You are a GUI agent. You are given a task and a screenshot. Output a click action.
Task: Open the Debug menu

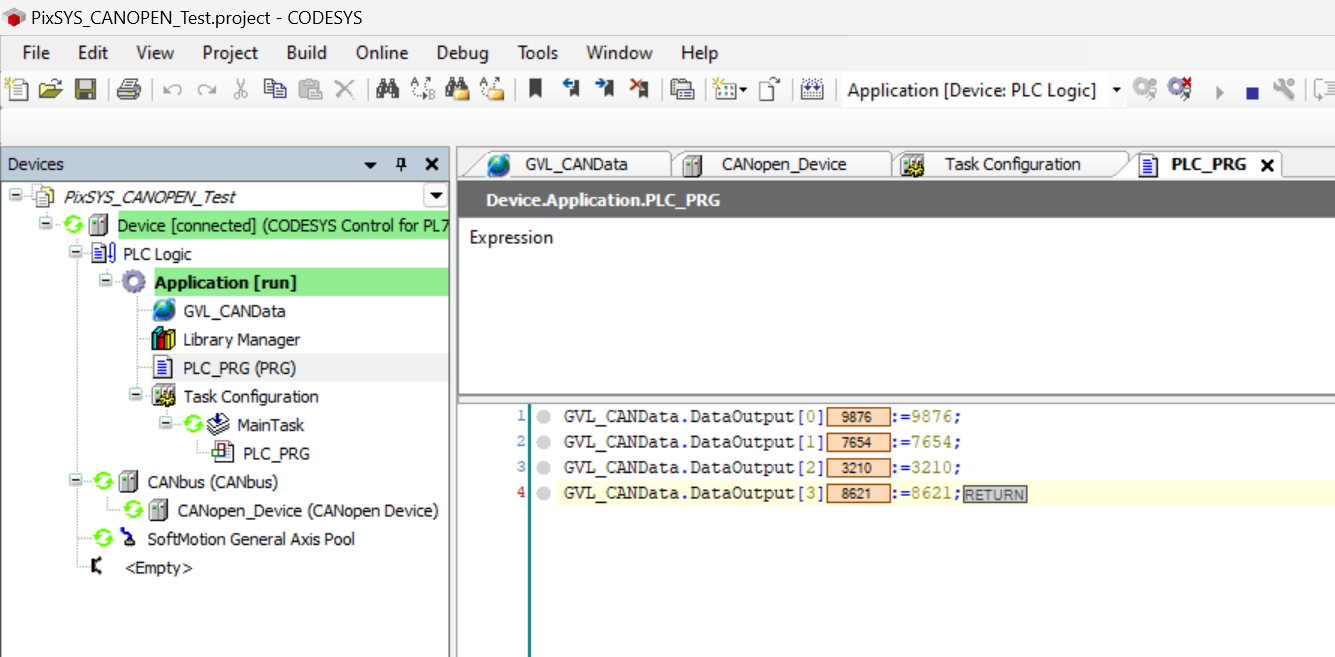coord(463,53)
